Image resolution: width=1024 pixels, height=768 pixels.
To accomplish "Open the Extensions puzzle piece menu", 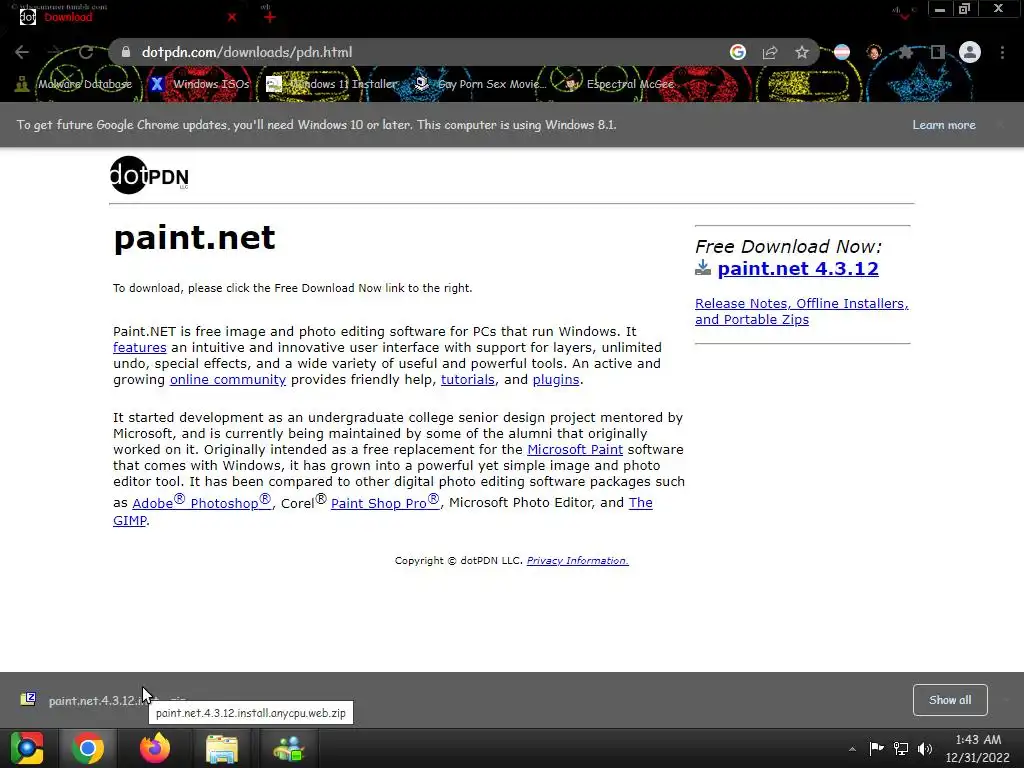I will pyautogui.click(x=905, y=52).
